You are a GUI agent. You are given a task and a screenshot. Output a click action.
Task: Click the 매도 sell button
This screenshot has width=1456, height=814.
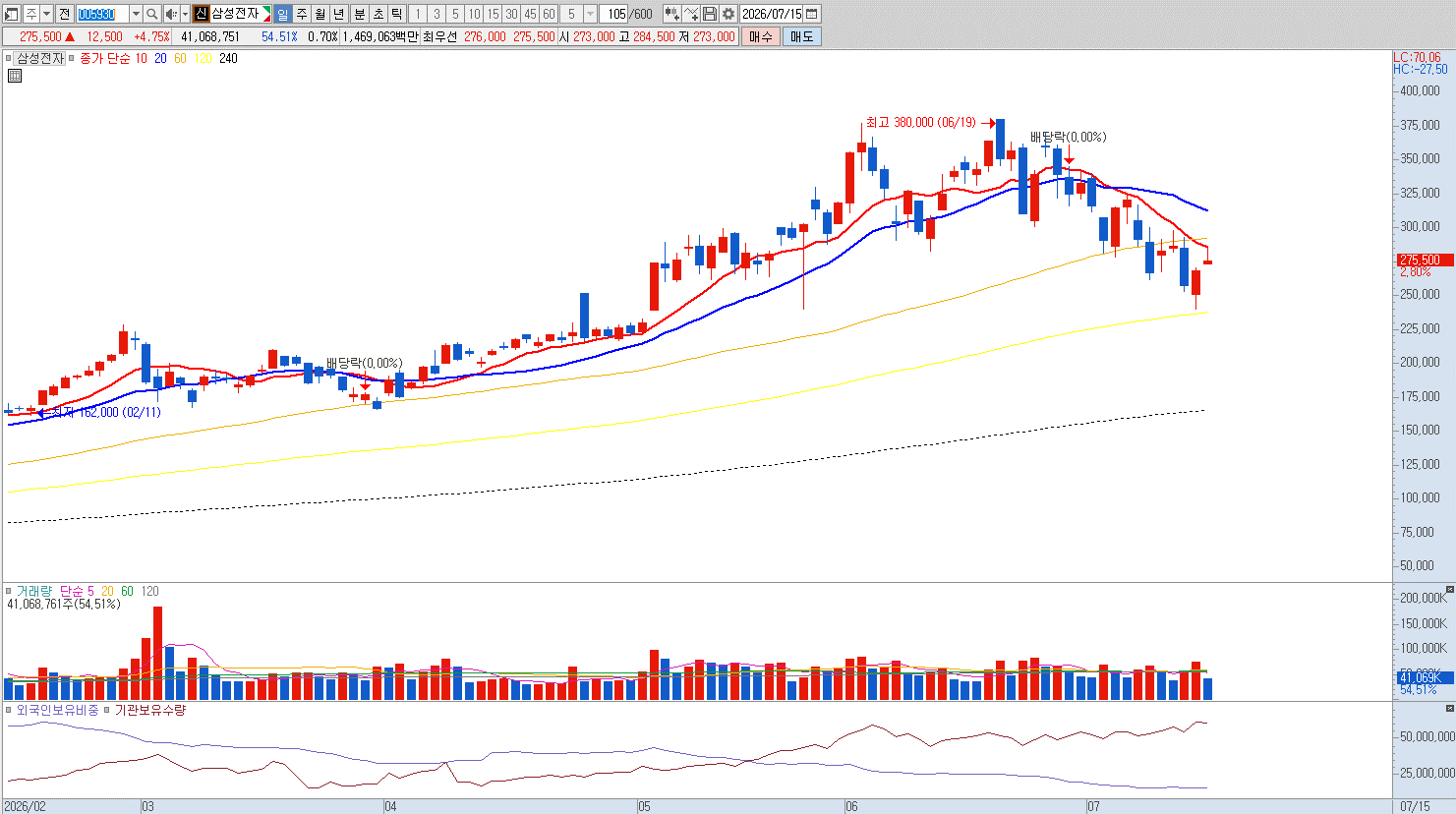[x=801, y=36]
